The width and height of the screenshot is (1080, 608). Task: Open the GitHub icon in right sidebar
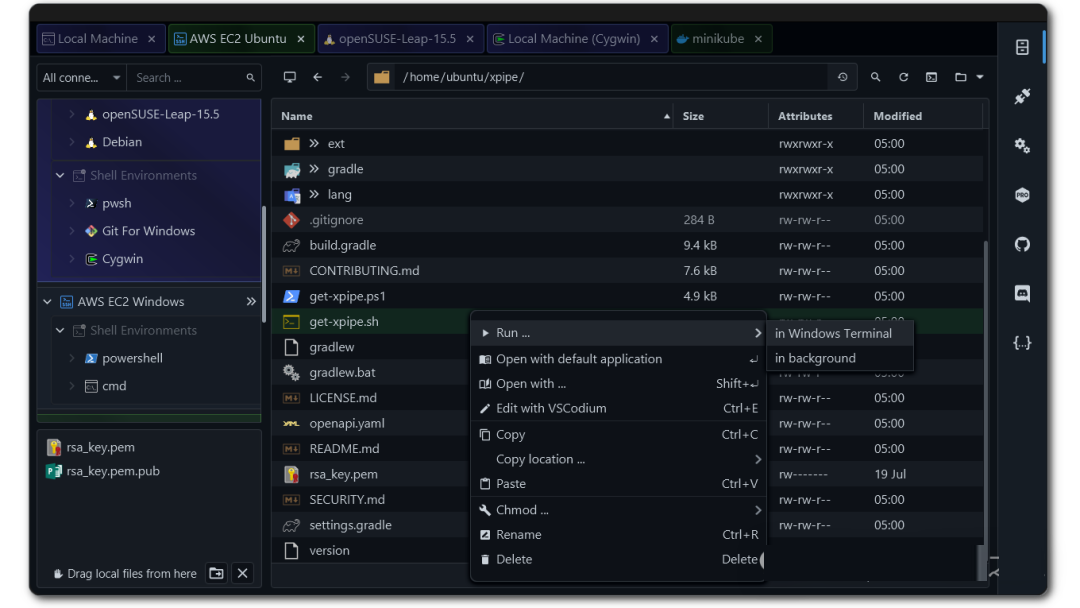1022,245
